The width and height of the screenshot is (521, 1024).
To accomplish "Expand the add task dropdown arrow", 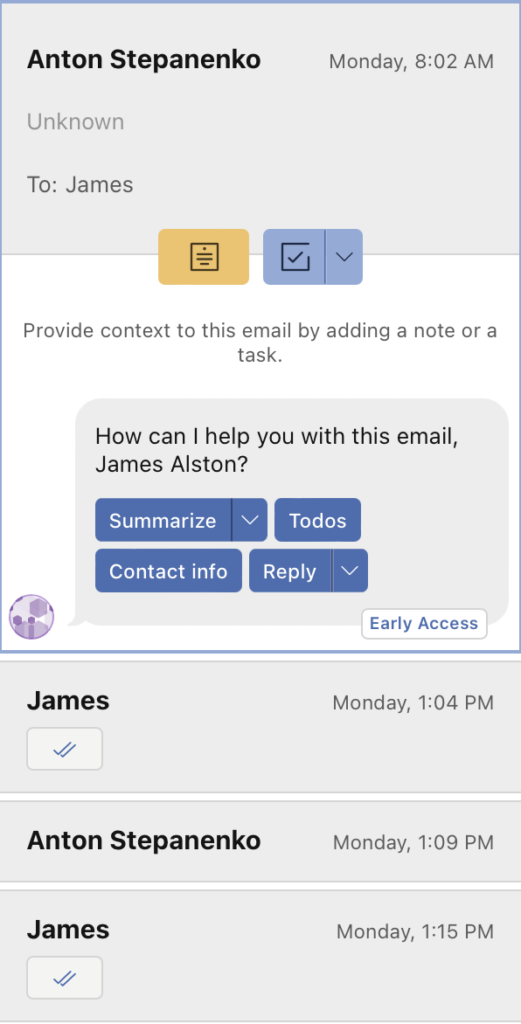I will tap(344, 257).
